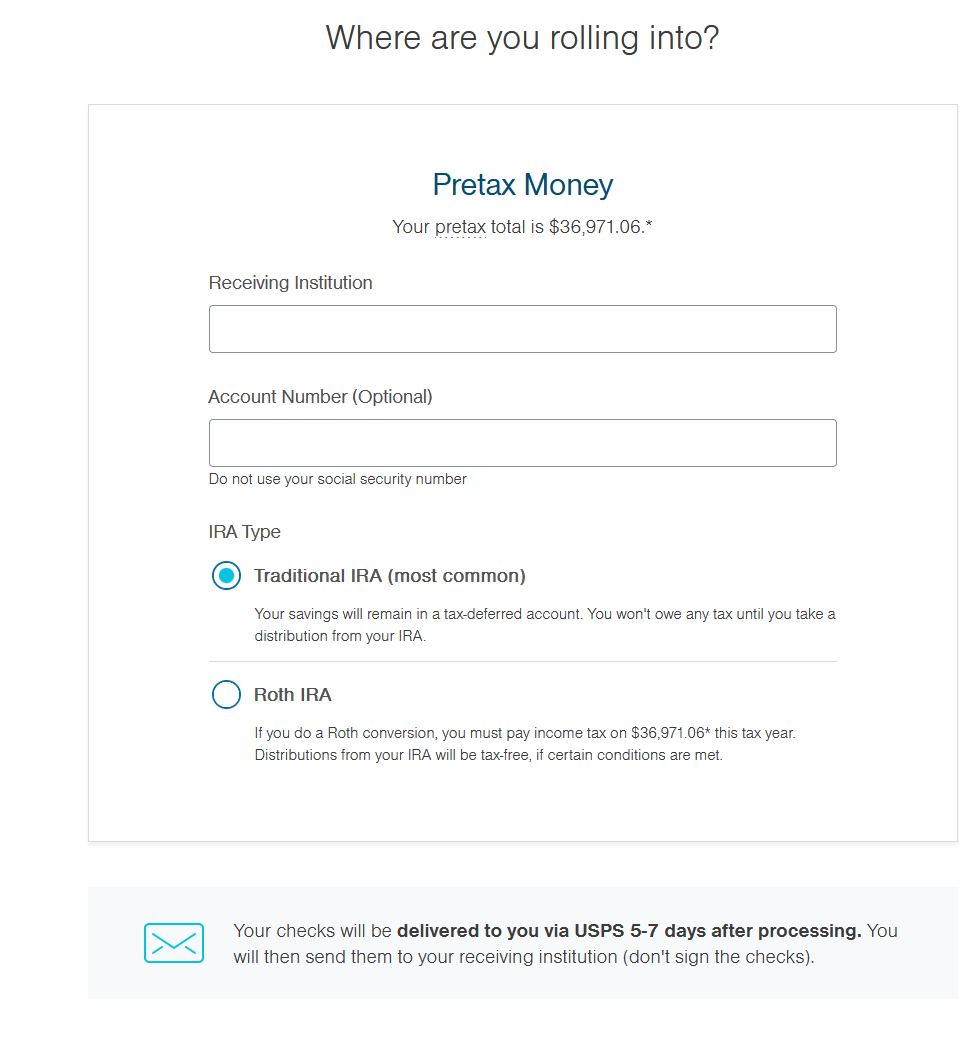Viewport: 969px width, 1042px height.
Task: Click the "Where are you rolling into?" title
Action: [522, 39]
